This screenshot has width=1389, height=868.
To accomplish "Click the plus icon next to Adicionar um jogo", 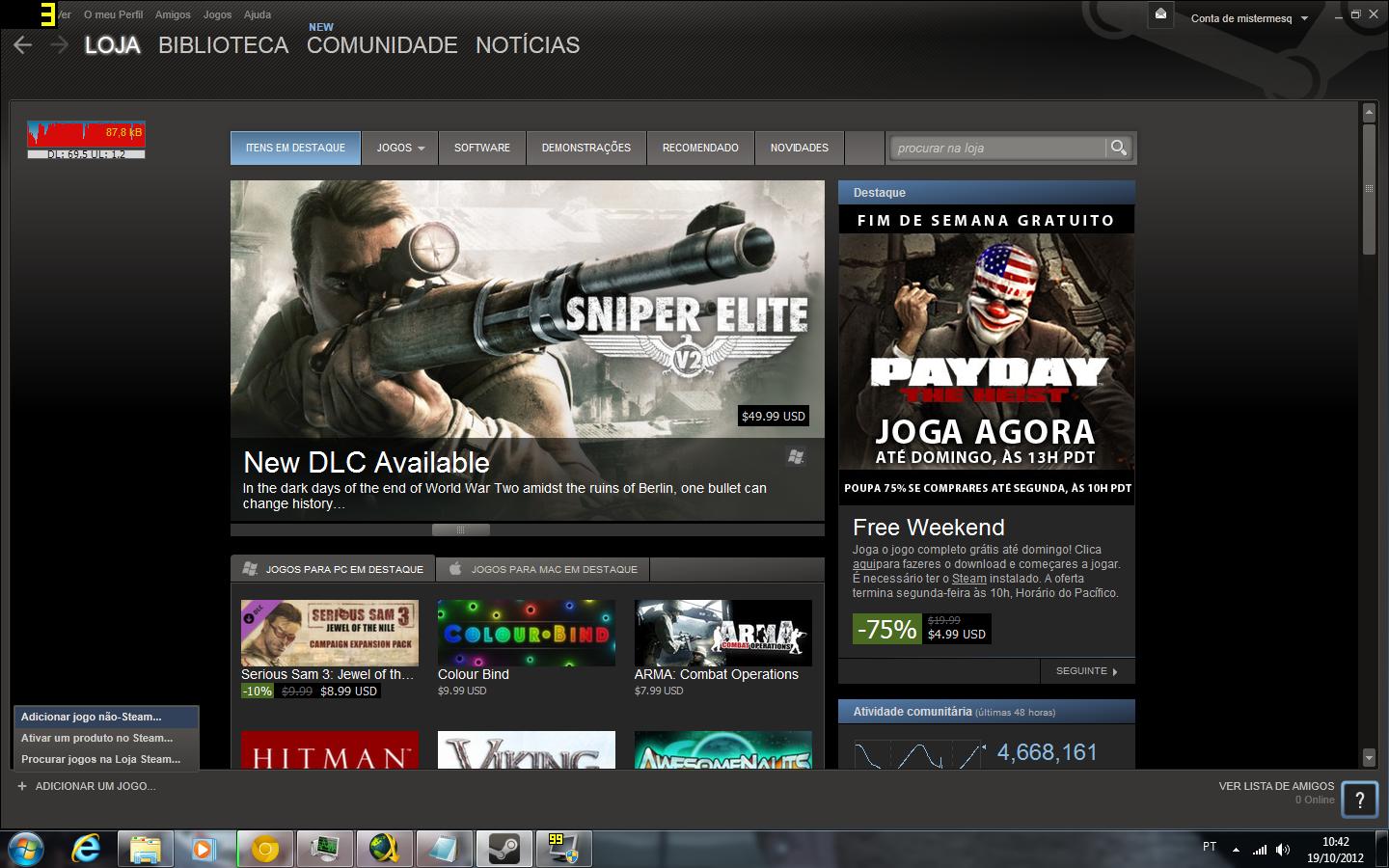I will click(21, 786).
